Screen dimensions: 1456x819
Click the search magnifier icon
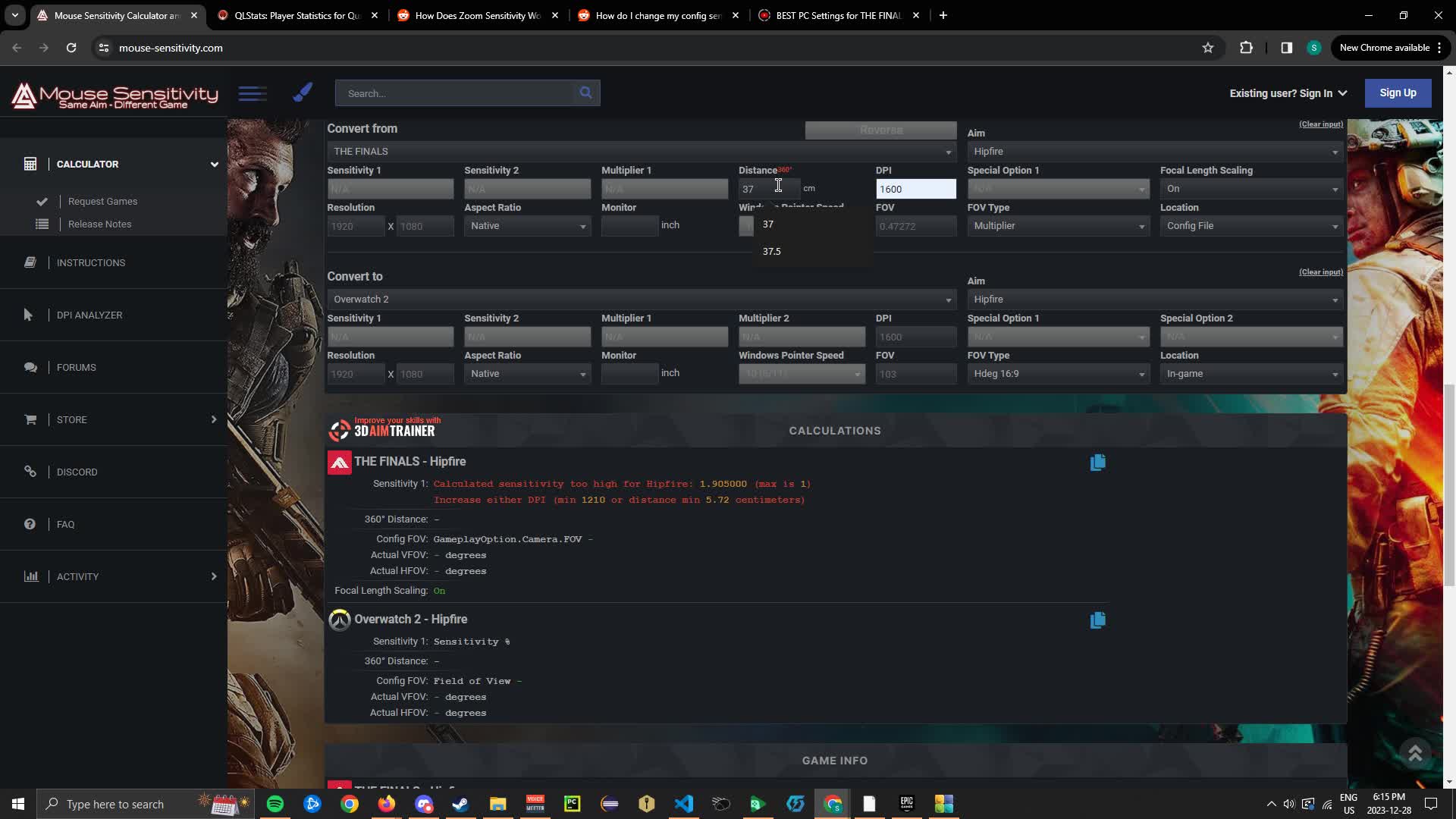(x=585, y=93)
